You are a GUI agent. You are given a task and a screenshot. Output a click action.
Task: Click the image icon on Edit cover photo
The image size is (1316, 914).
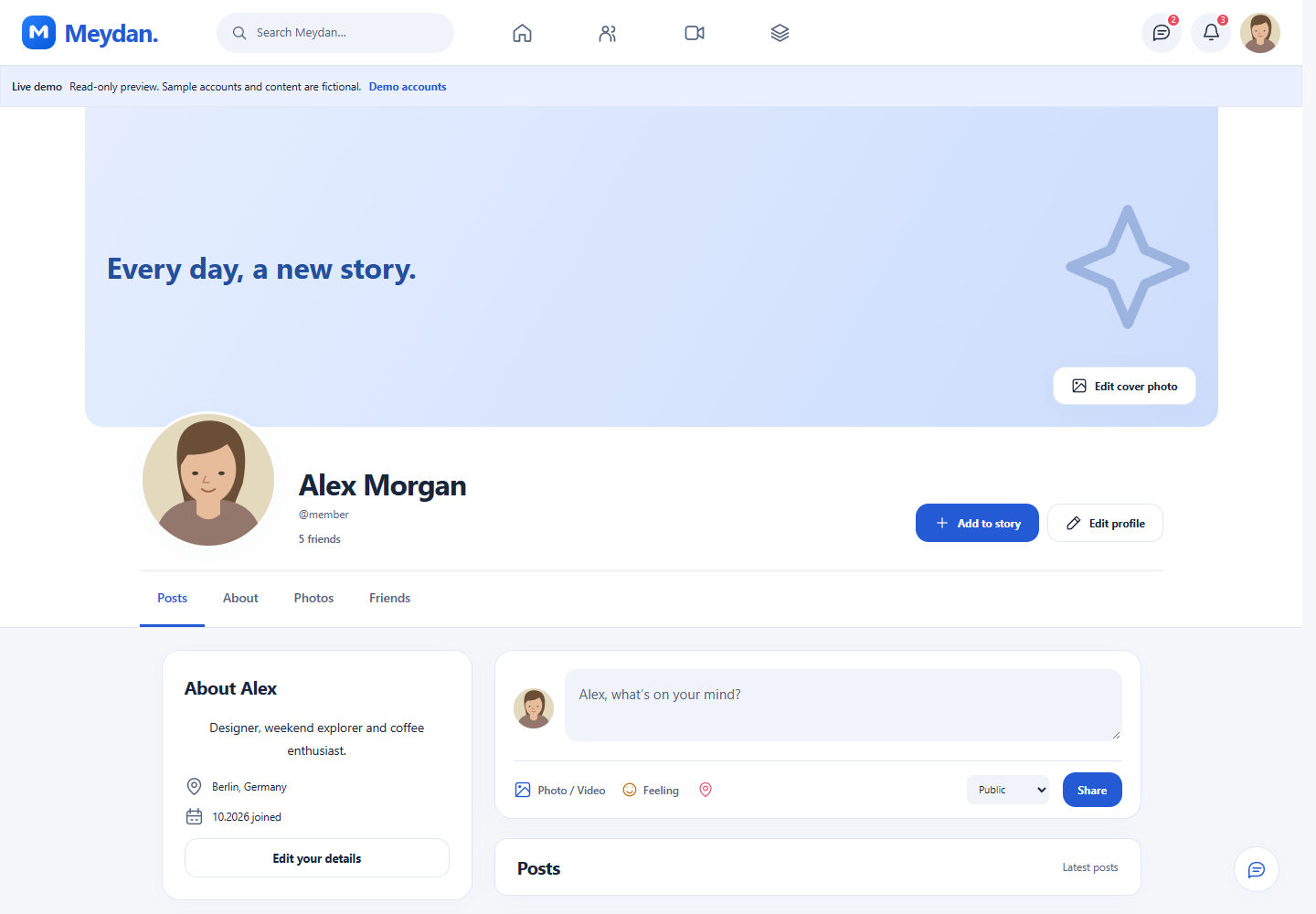point(1079,386)
